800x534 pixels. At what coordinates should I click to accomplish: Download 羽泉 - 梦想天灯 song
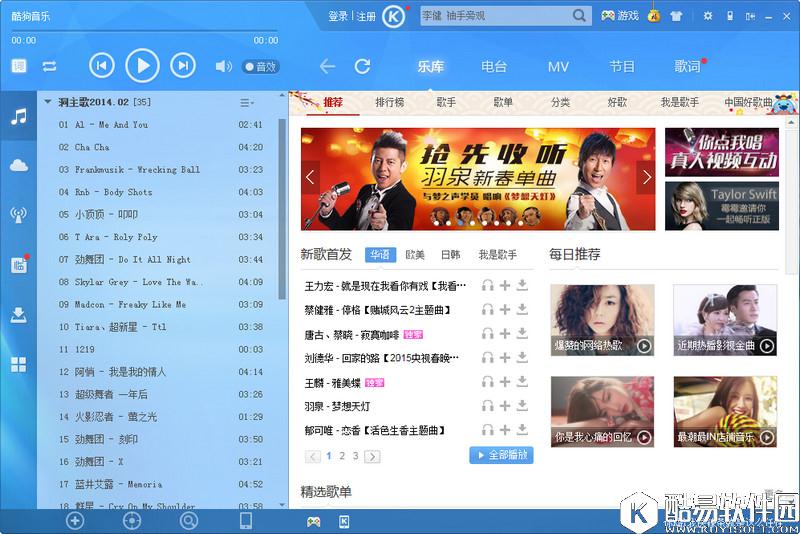pyautogui.click(x=522, y=405)
